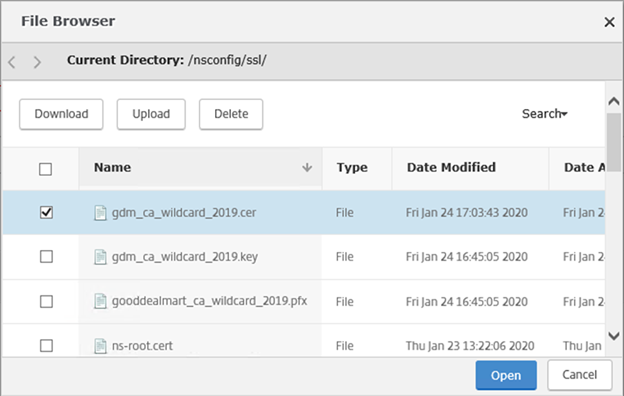This screenshot has width=624, height=396.
Task: Click the back navigation arrow icon
Action: pyautogui.click(x=12, y=62)
